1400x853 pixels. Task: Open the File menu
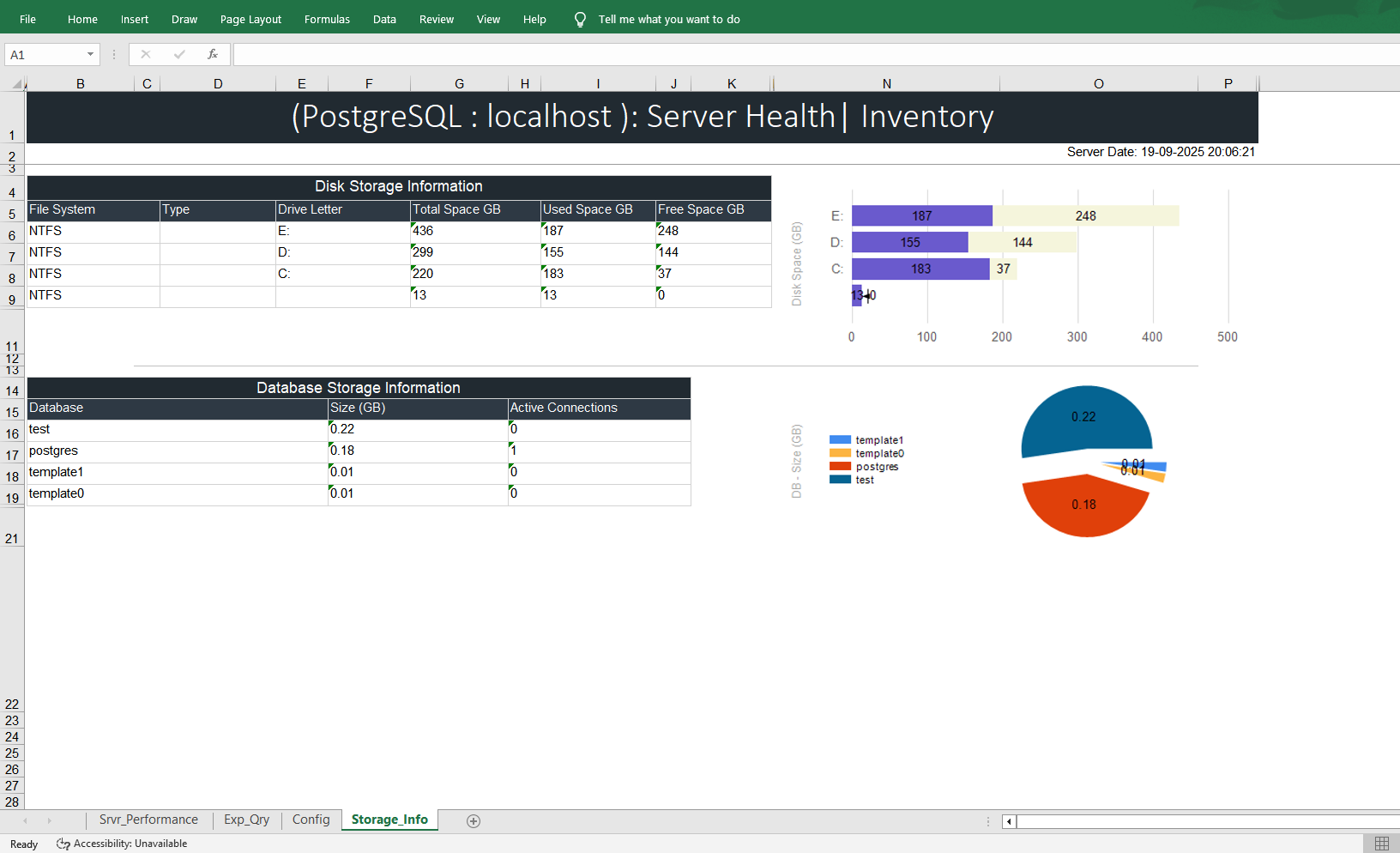click(x=27, y=19)
